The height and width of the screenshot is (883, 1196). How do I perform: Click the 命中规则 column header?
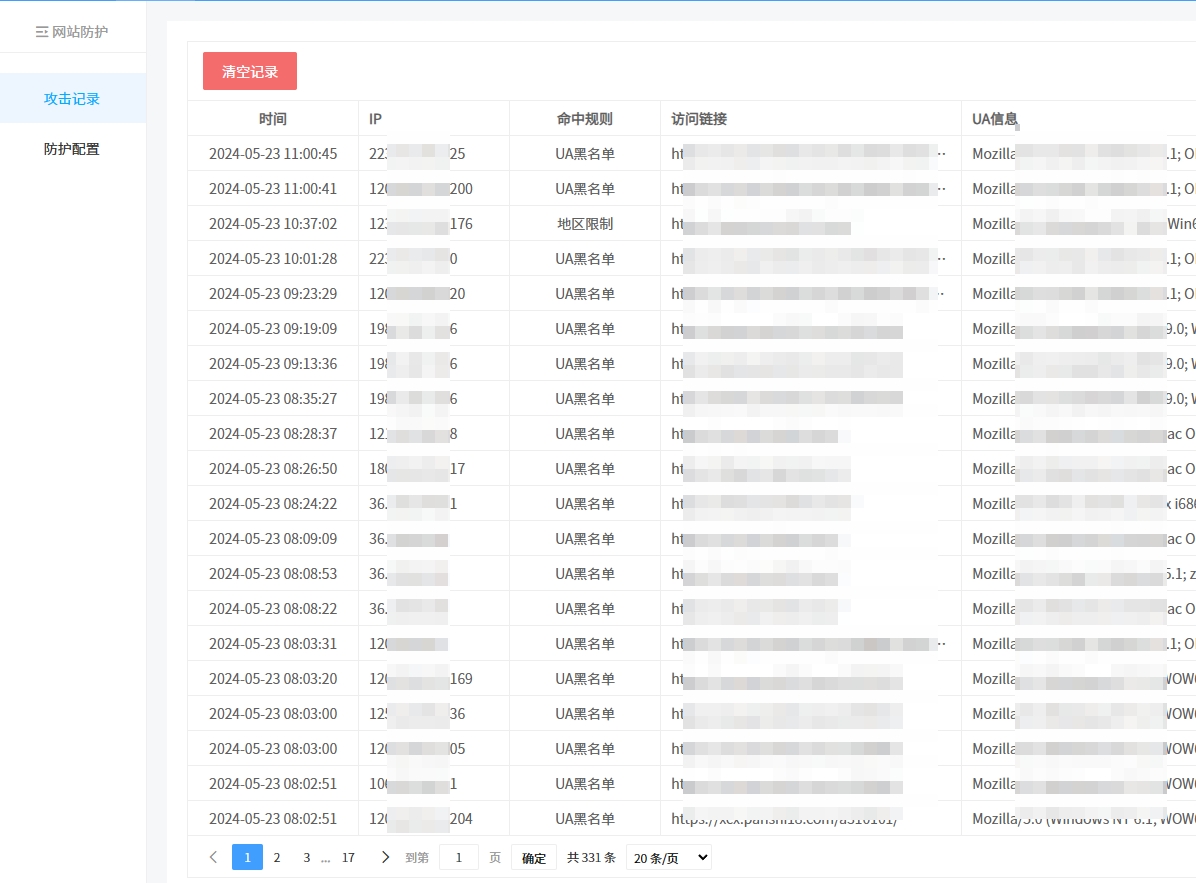point(585,118)
